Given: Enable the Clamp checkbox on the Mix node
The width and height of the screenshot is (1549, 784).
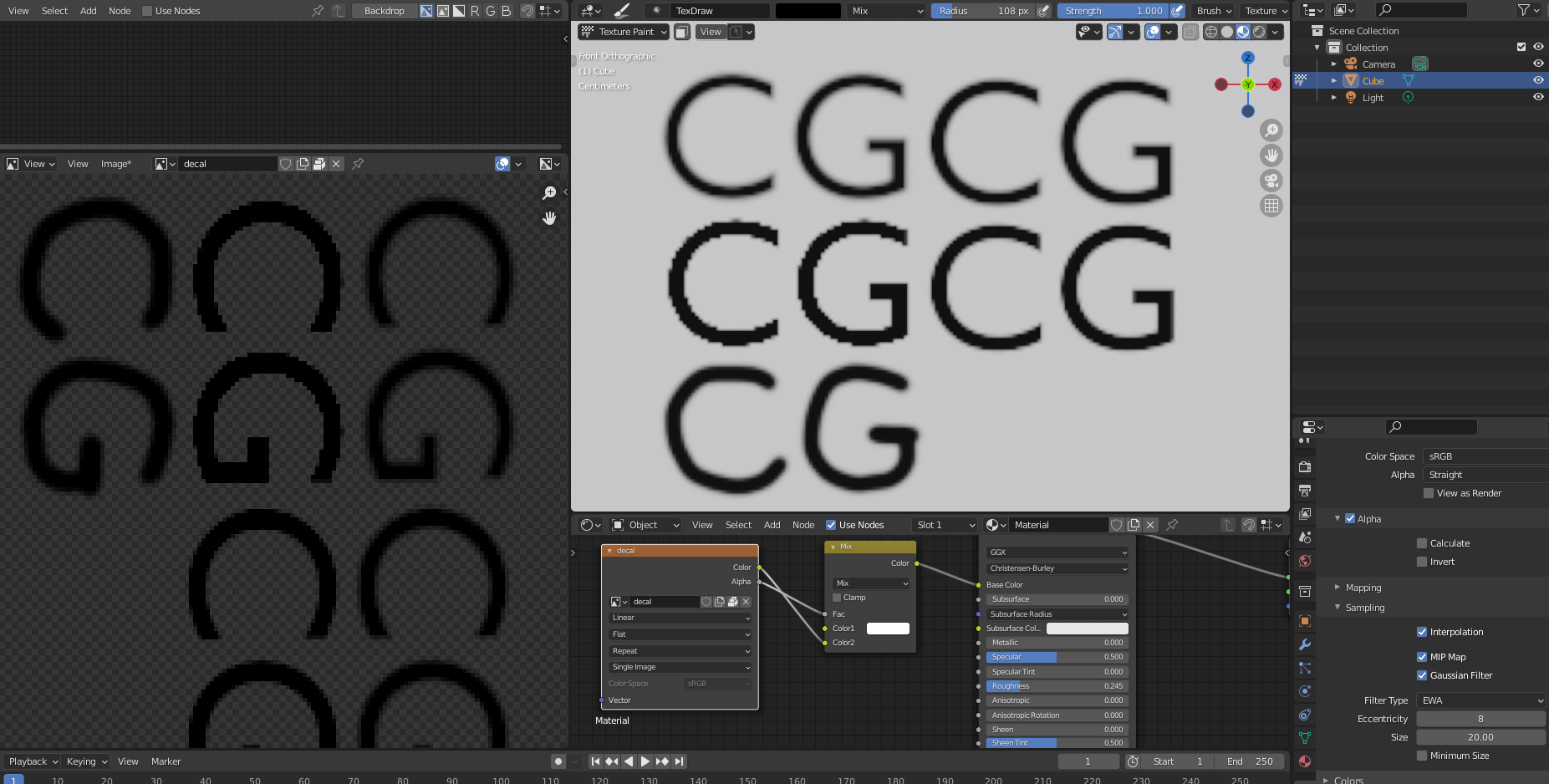Looking at the screenshot, I should pos(836,597).
